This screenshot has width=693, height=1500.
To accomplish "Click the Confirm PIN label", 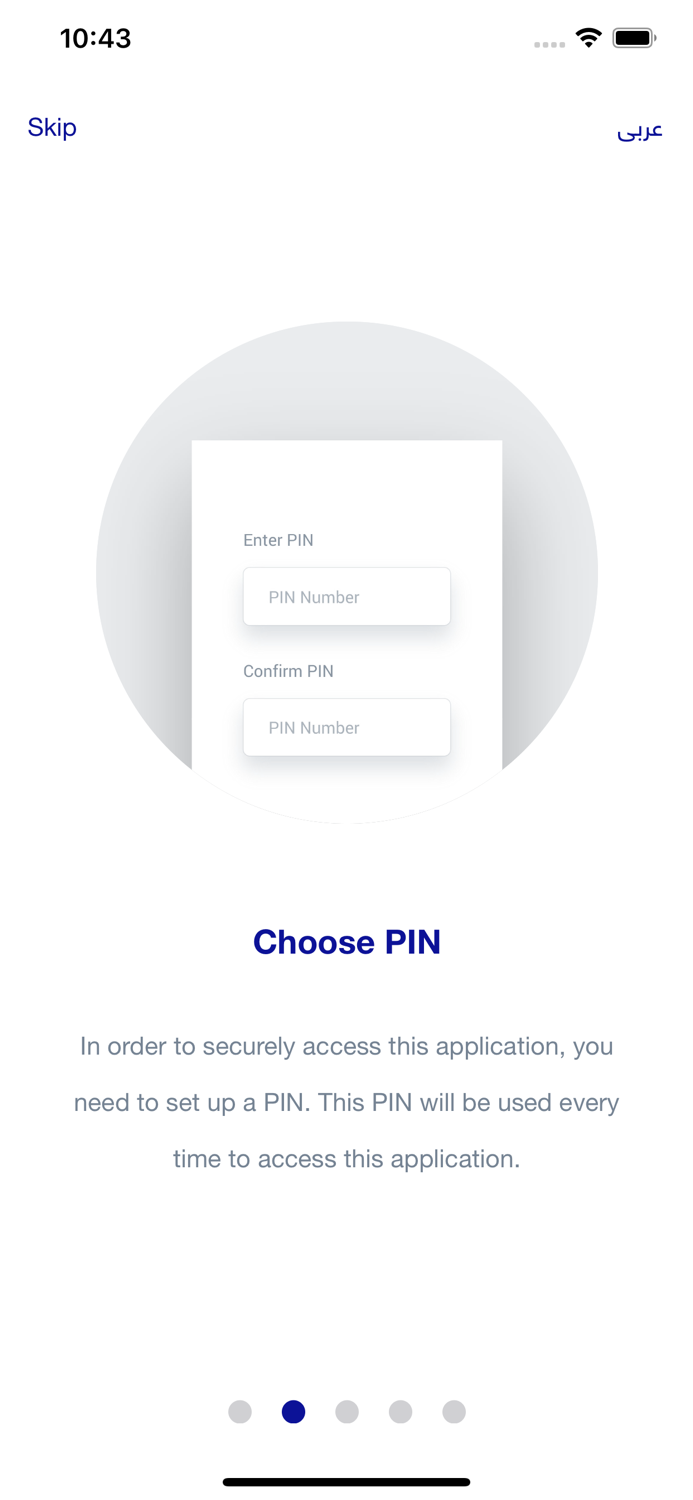I will (x=288, y=671).
